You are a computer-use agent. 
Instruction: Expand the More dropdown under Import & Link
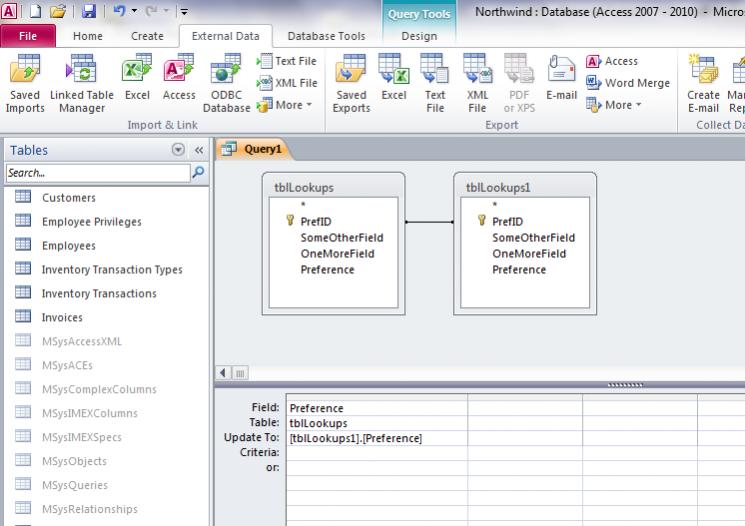(285, 105)
